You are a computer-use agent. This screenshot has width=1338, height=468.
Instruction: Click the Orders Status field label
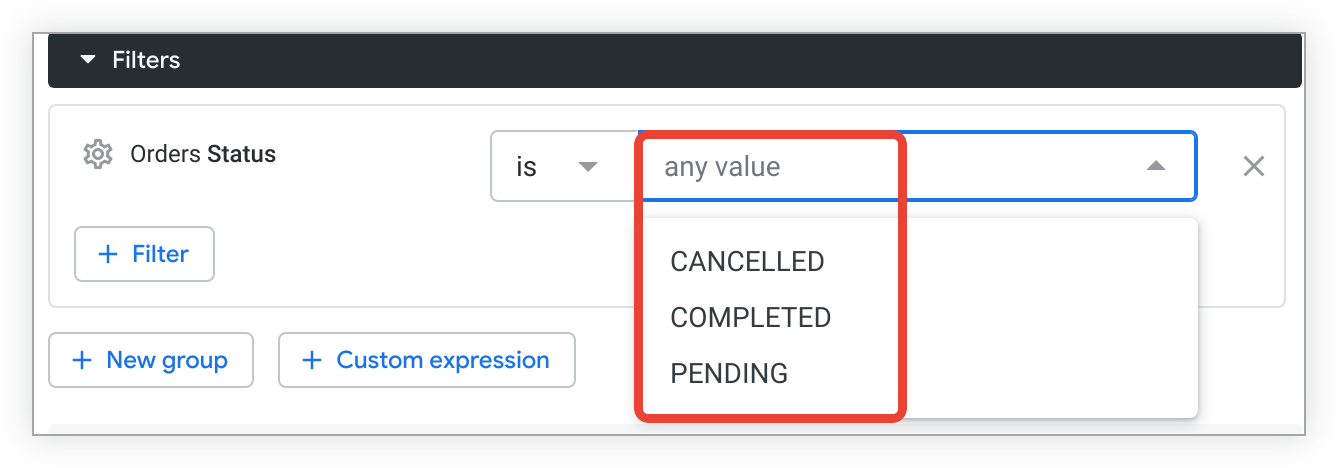tap(203, 155)
